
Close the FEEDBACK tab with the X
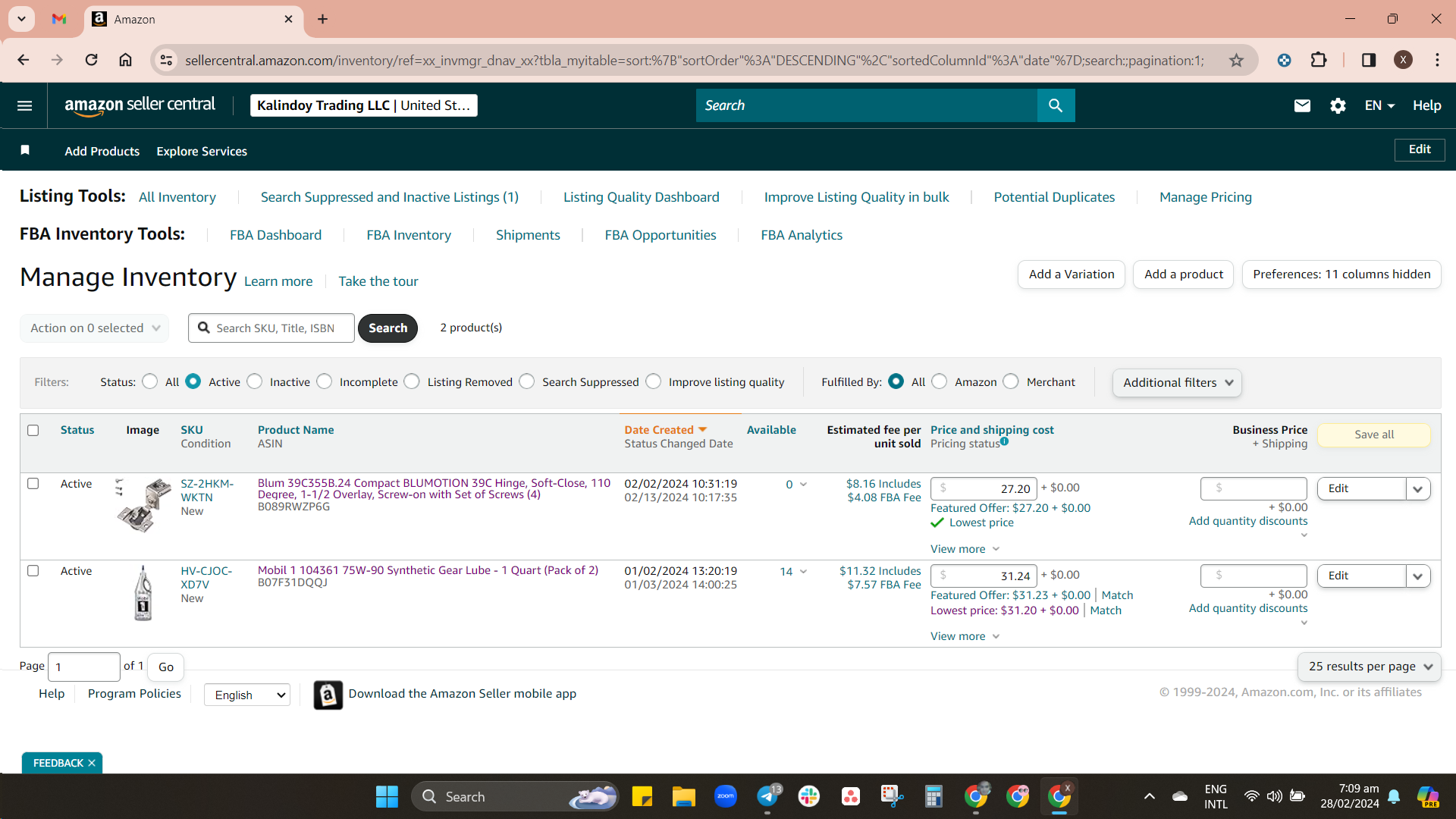92,763
